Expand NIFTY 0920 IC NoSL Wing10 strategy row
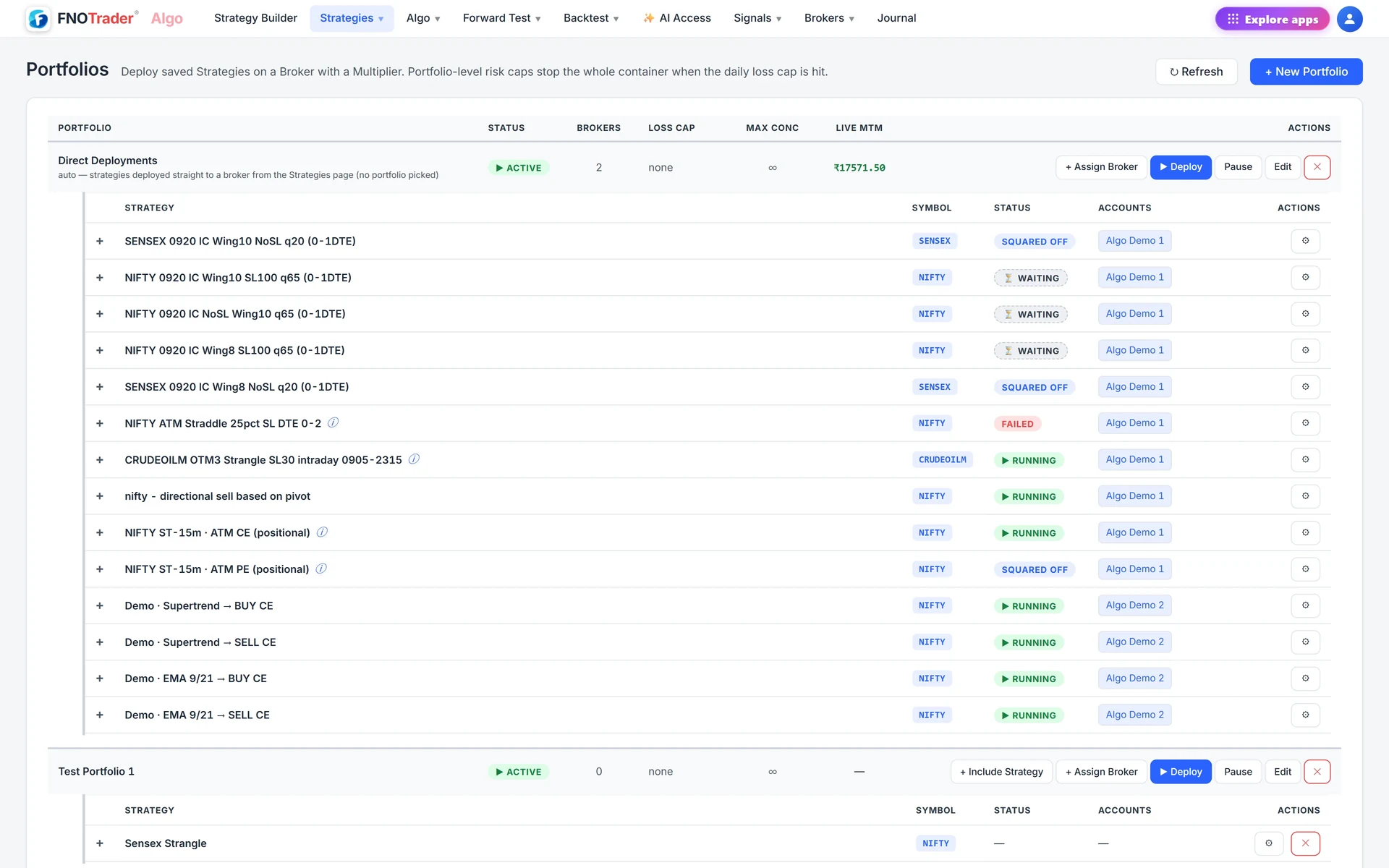The image size is (1389, 868). (100, 314)
